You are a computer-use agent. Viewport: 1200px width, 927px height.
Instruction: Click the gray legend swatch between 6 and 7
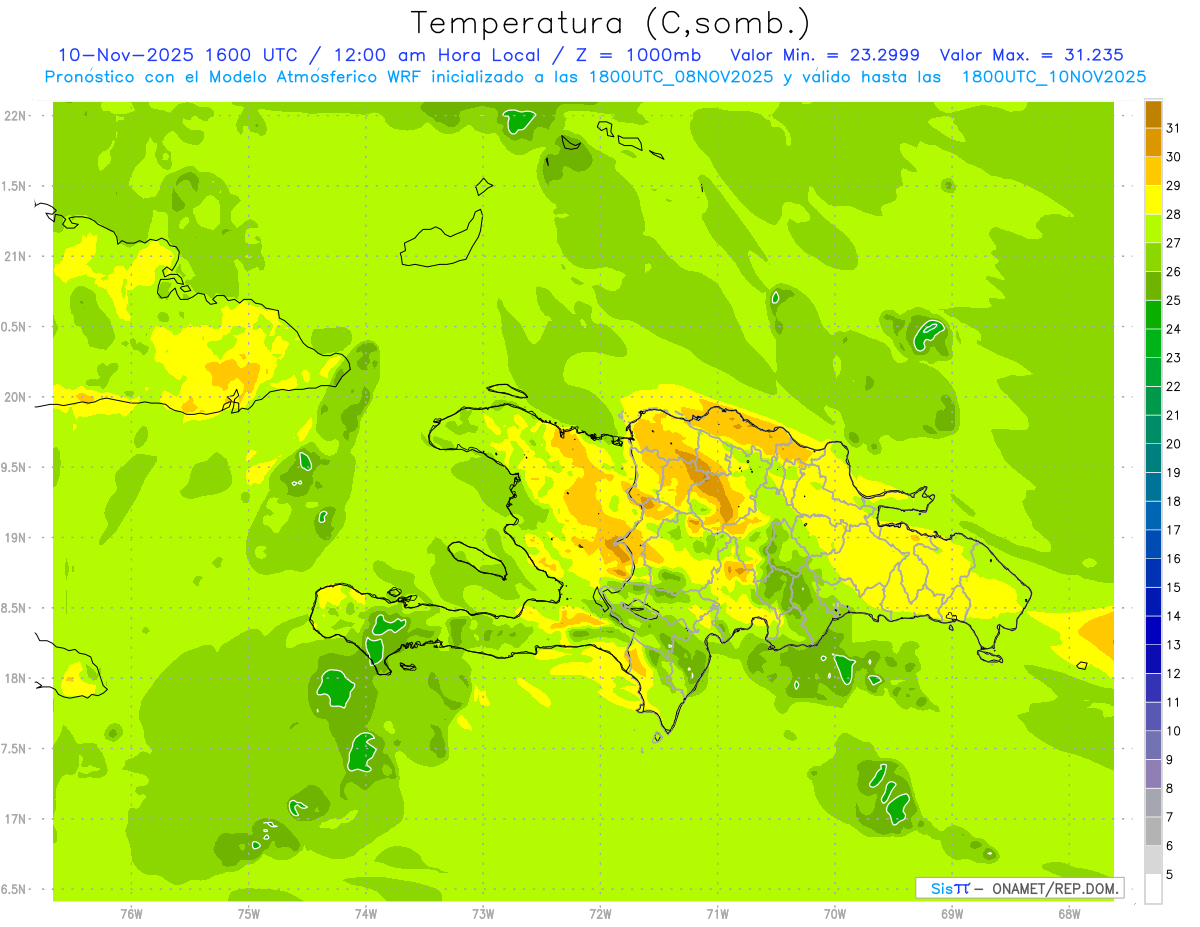1153,830
